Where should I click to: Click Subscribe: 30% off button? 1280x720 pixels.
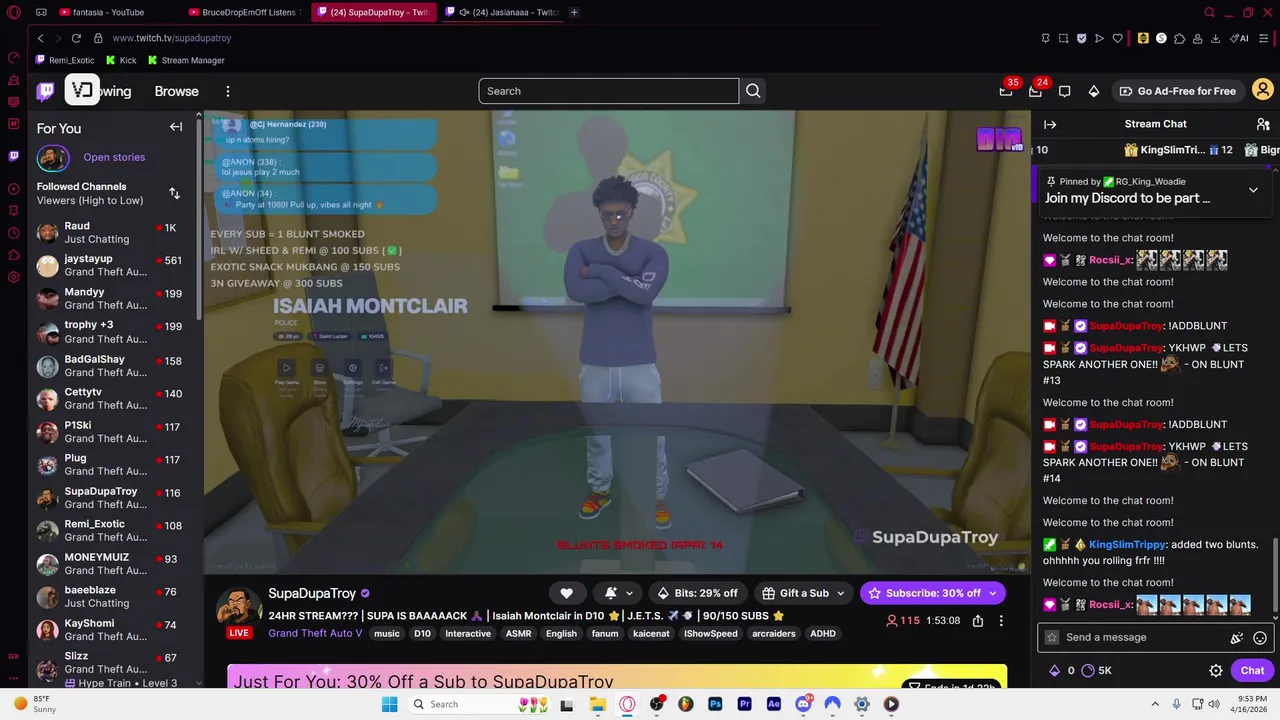tap(932, 593)
